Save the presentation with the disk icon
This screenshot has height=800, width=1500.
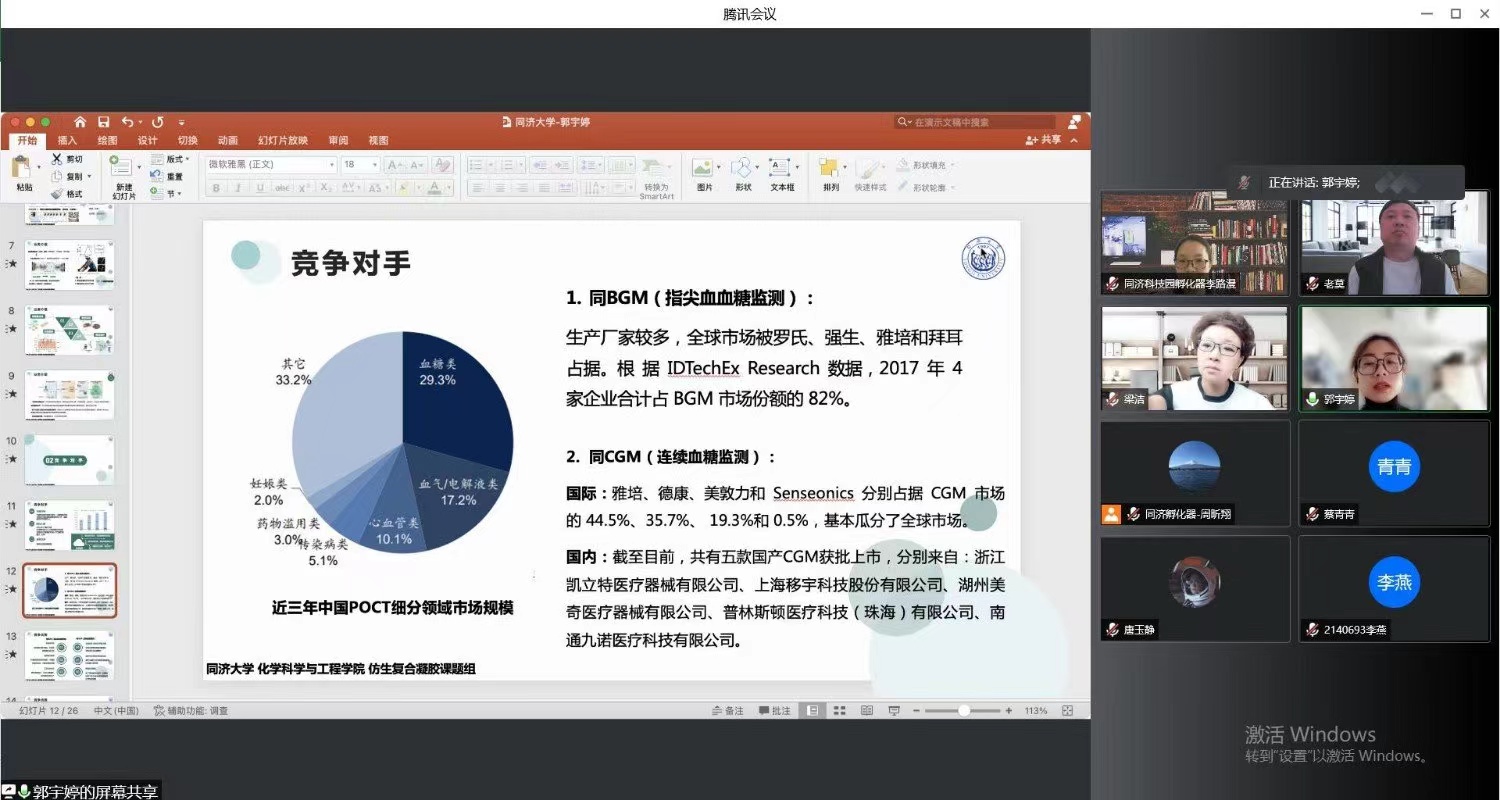pos(104,122)
